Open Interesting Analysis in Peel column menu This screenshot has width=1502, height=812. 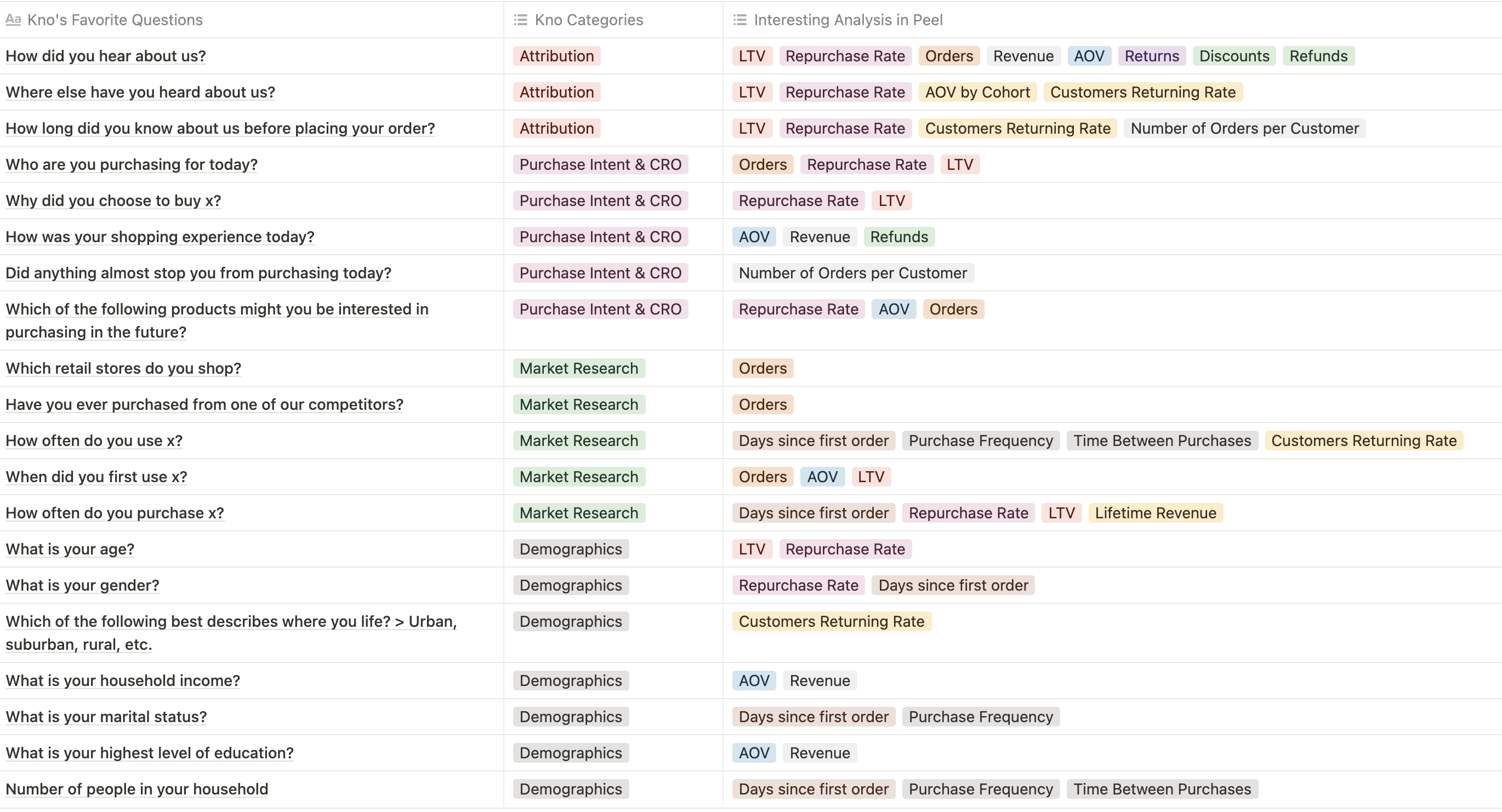click(848, 20)
